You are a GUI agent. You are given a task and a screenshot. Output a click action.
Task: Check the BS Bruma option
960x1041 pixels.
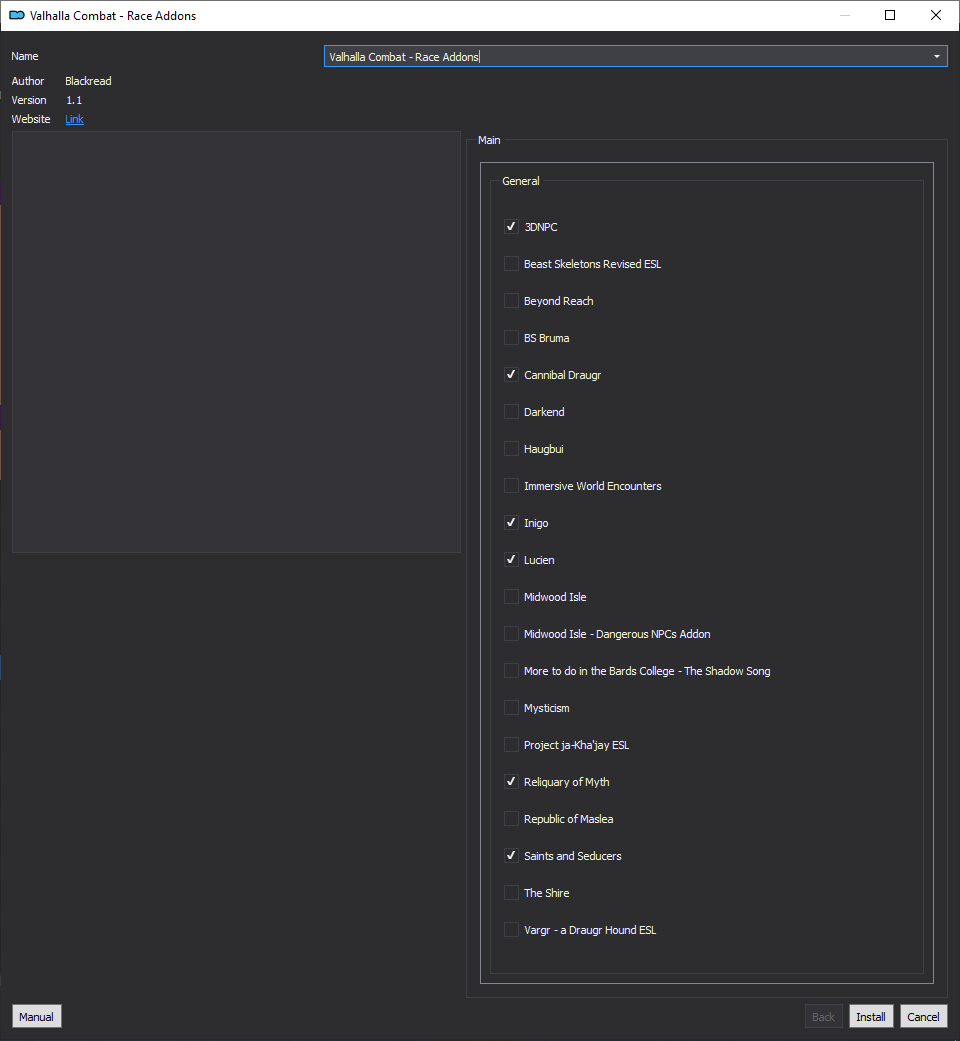click(511, 338)
